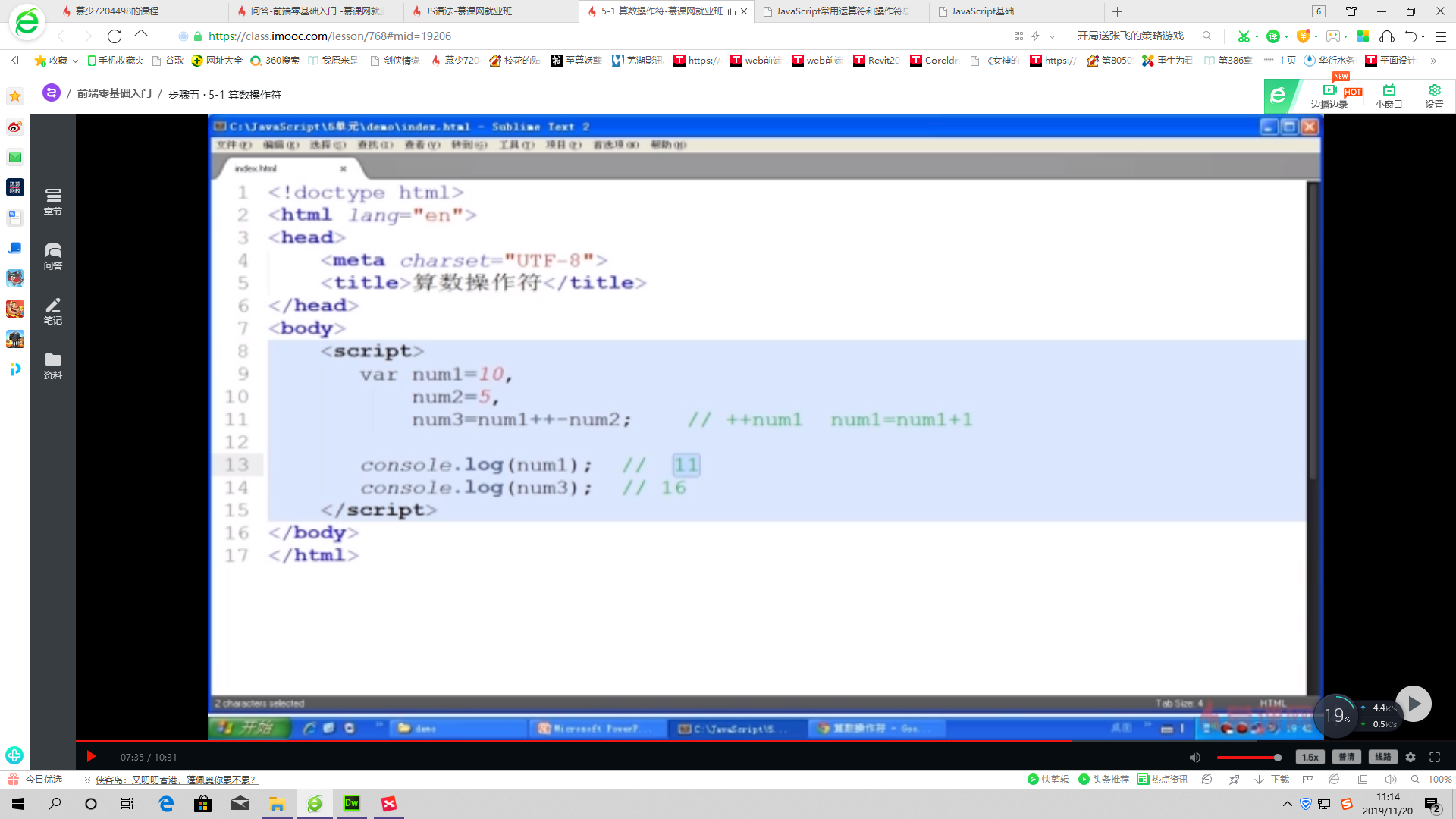1456x819 pixels.
Task: Switch to 问答-前端零基础入门 tab
Action: (317, 11)
